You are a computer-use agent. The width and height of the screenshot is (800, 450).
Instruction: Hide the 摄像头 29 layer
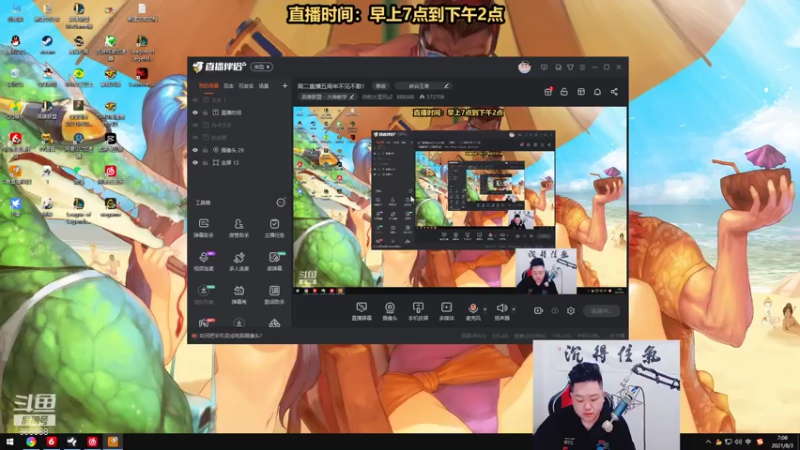(x=195, y=150)
